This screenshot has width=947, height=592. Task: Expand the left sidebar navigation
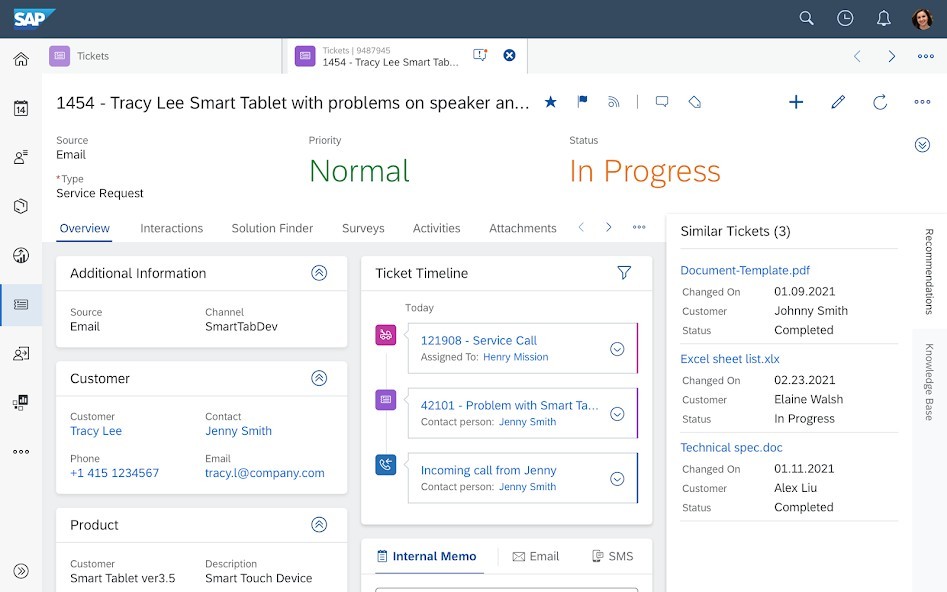21,571
